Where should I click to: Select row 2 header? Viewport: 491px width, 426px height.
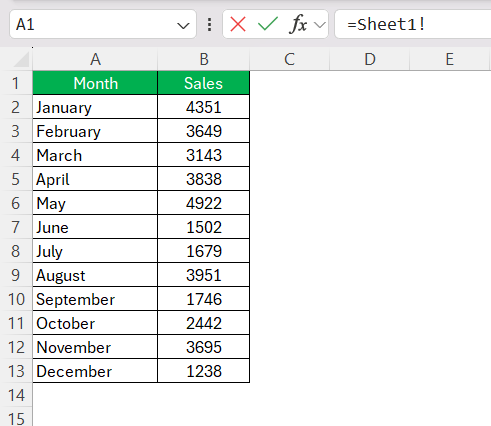coord(16,107)
